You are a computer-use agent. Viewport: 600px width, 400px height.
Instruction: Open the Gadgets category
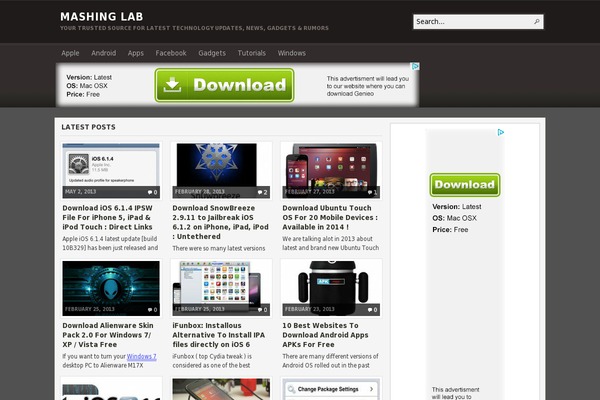pyautogui.click(x=212, y=53)
